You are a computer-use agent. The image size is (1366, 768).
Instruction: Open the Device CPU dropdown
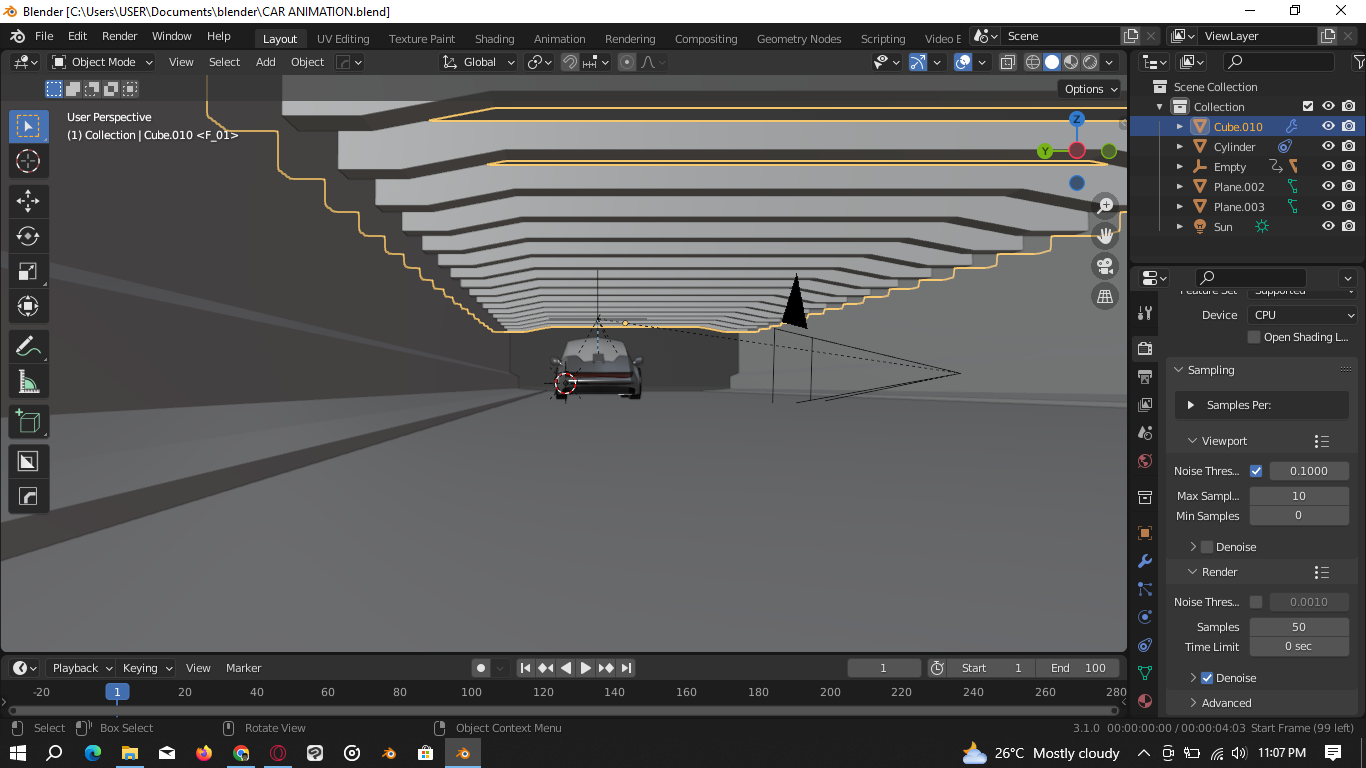(x=1302, y=315)
